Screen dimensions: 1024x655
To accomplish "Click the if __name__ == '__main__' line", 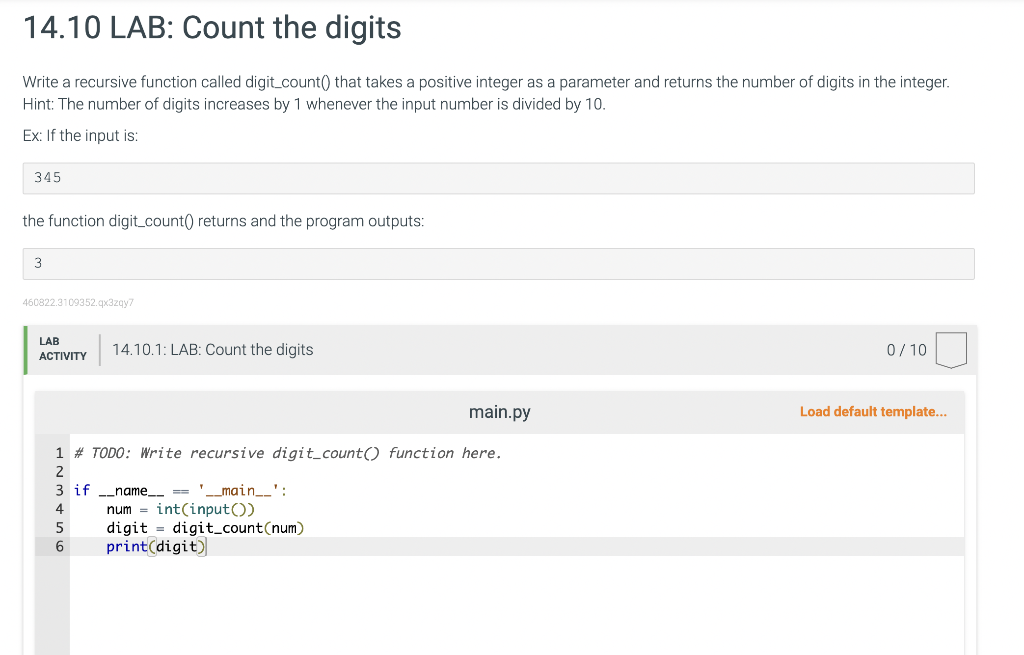I will 180,490.
